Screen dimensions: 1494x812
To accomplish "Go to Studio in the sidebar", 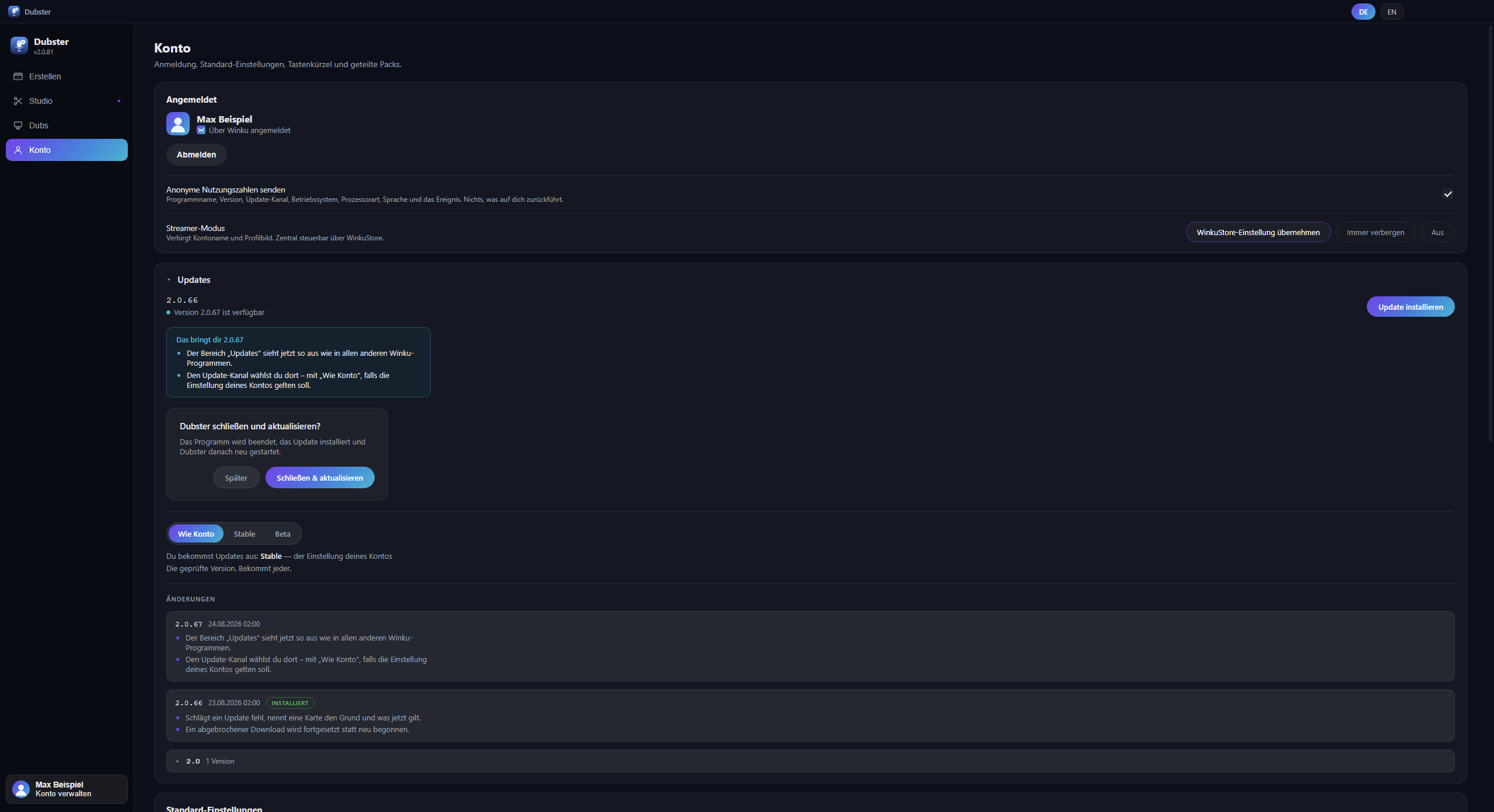I will [67, 101].
